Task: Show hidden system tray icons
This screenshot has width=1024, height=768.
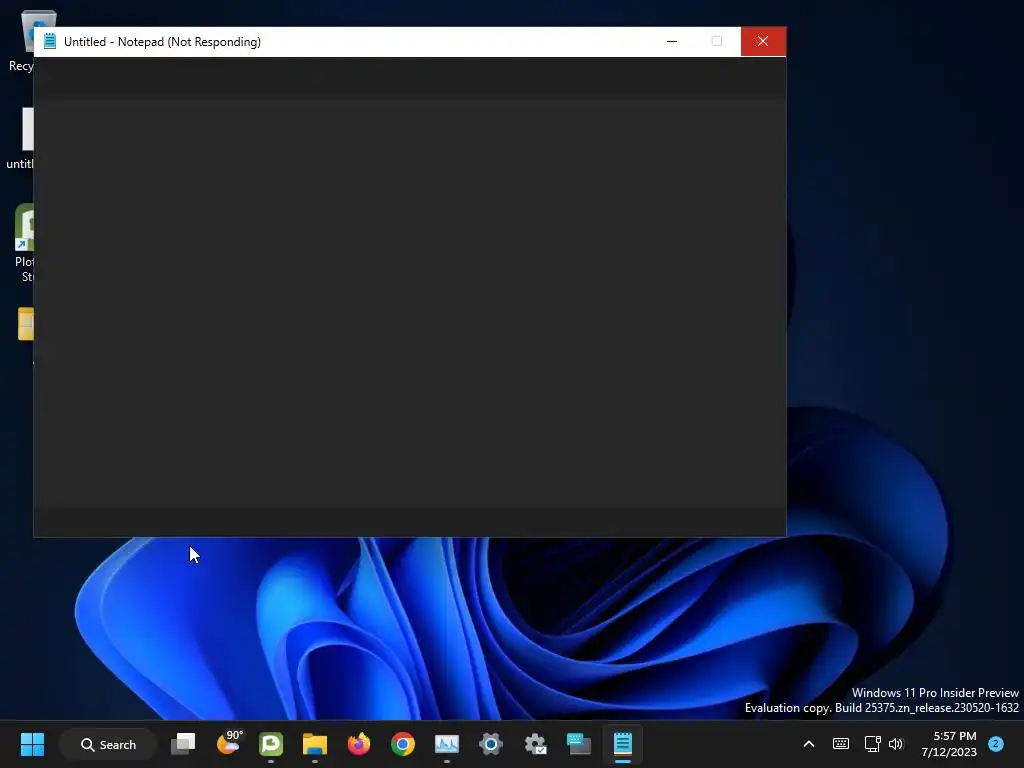Action: (x=808, y=744)
